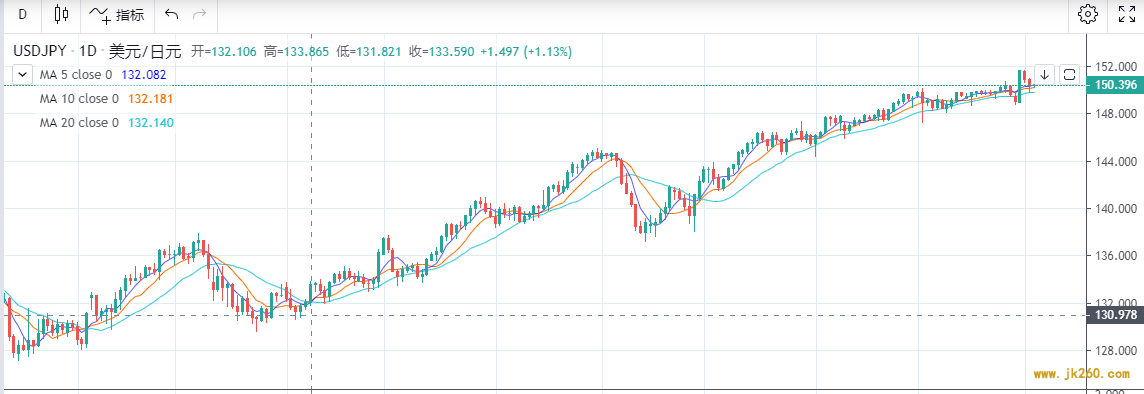1144x394 pixels.
Task: Click the 144.000 price axis label
Action: click(x=1116, y=161)
